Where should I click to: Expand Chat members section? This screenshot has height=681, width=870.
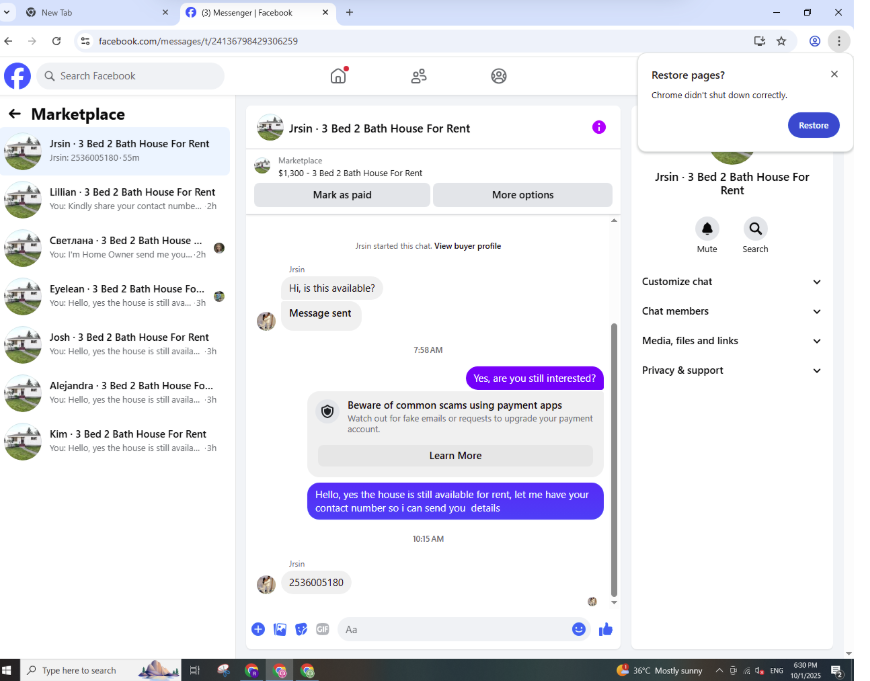coord(732,311)
